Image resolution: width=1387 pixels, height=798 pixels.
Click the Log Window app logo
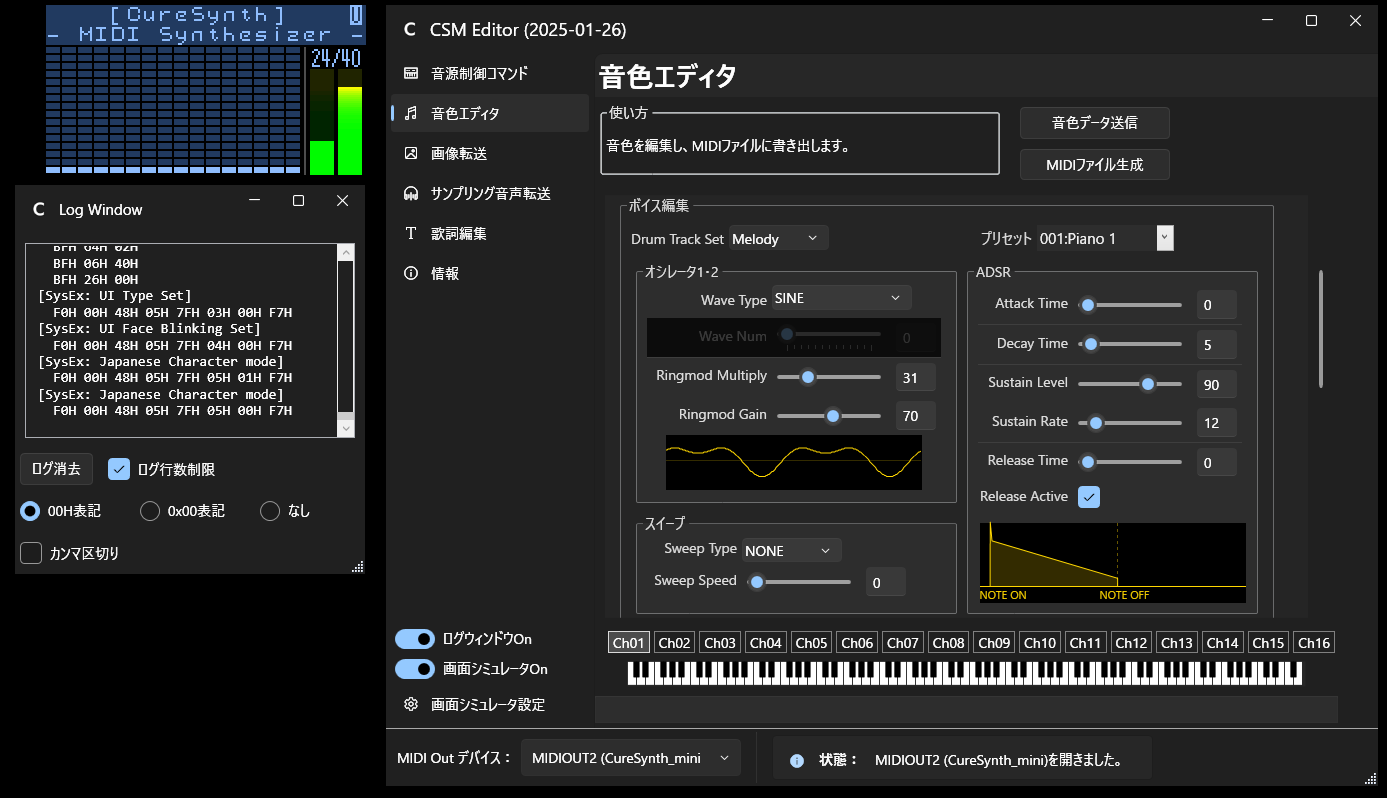point(39,209)
